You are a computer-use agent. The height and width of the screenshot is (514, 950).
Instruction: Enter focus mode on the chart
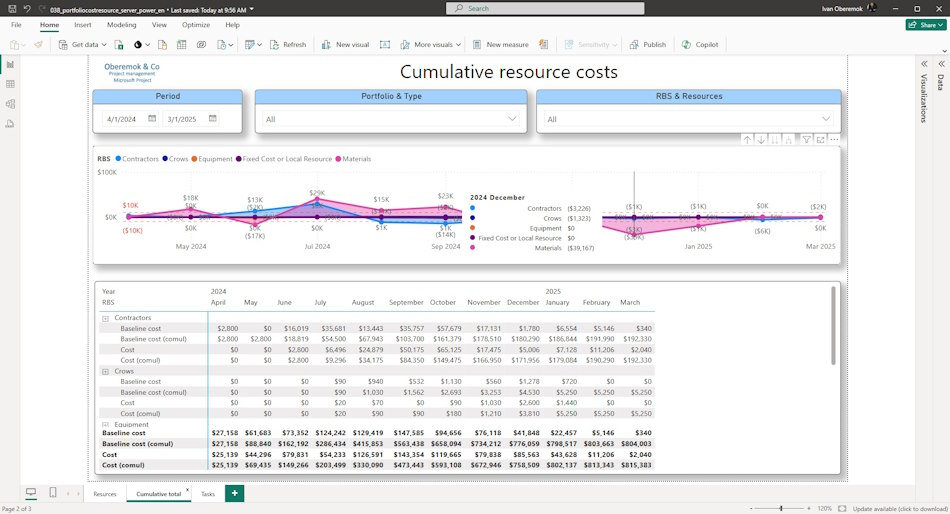click(x=820, y=140)
